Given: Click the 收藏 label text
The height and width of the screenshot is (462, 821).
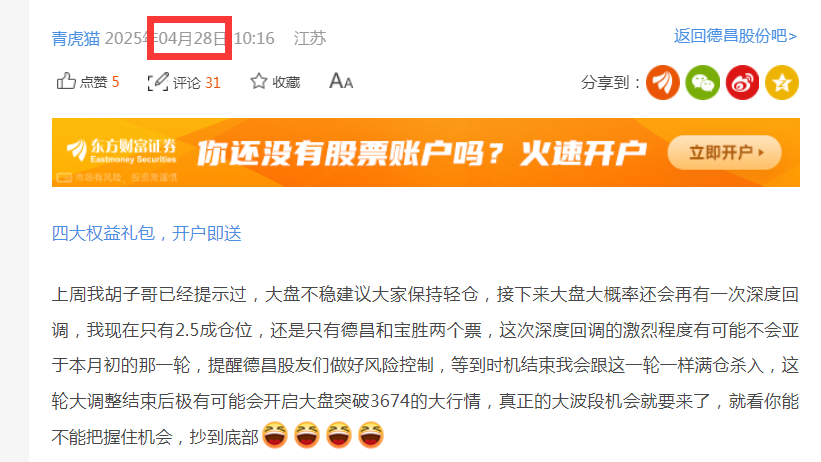Looking at the screenshot, I should (x=286, y=82).
